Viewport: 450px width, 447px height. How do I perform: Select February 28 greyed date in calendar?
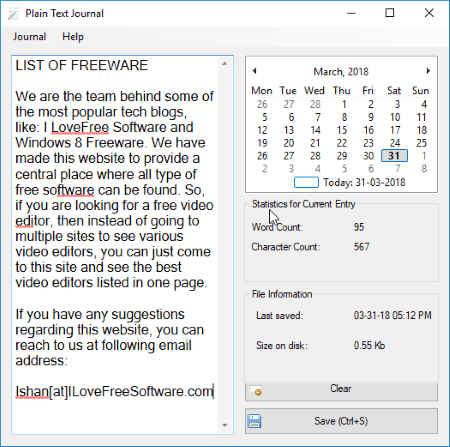point(315,104)
